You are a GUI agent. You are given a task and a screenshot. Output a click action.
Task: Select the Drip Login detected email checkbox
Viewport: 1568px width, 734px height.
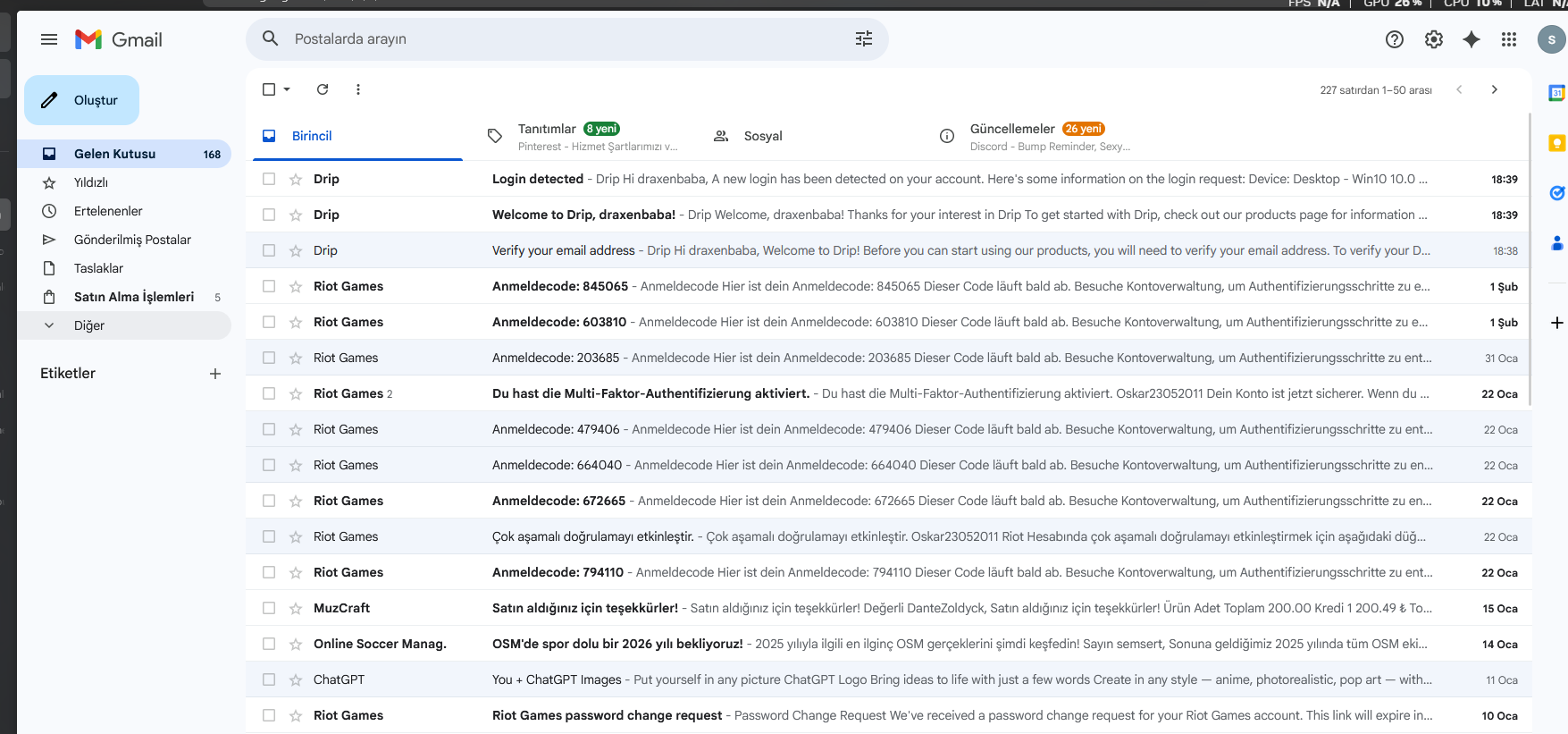269,179
